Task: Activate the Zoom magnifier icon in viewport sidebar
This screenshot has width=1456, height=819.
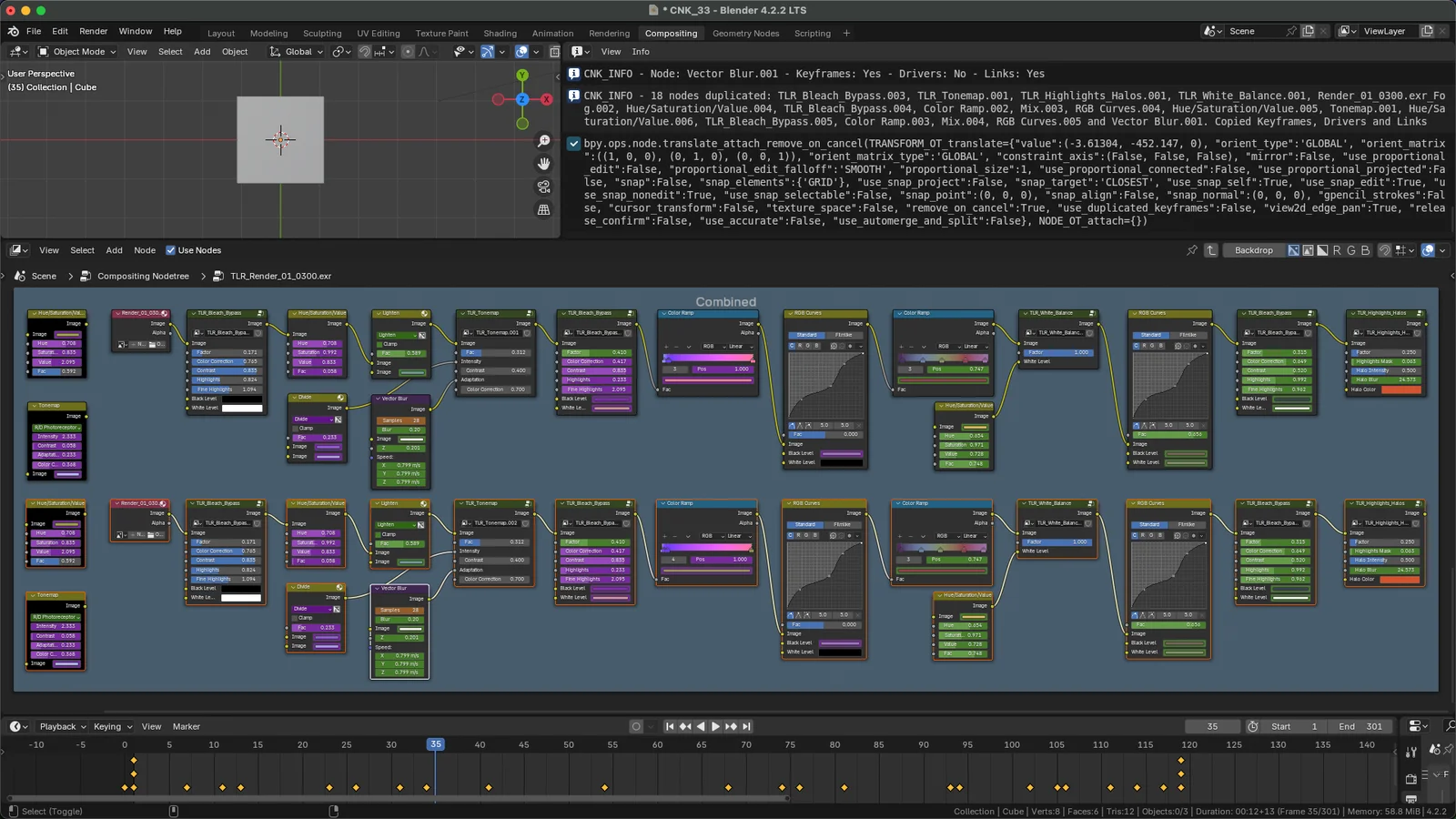Action: [x=543, y=139]
